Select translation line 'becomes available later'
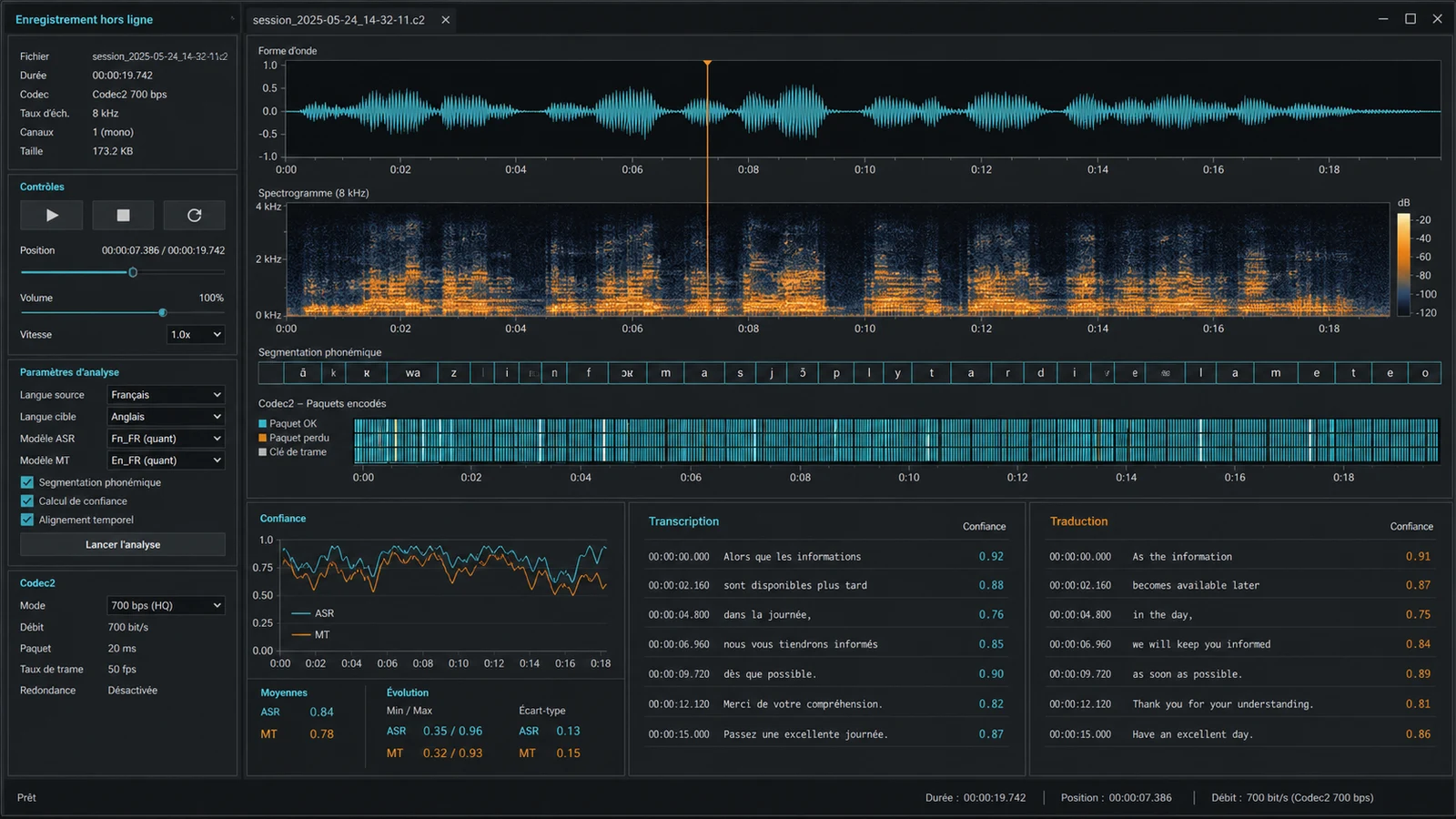Screen dimensions: 1456x819 1240,586
